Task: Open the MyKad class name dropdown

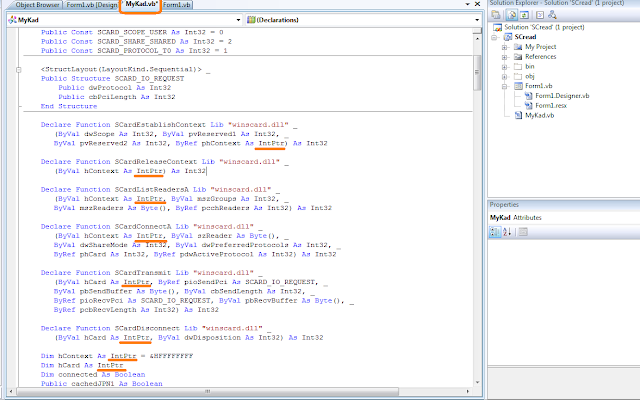Action: [x=238, y=20]
